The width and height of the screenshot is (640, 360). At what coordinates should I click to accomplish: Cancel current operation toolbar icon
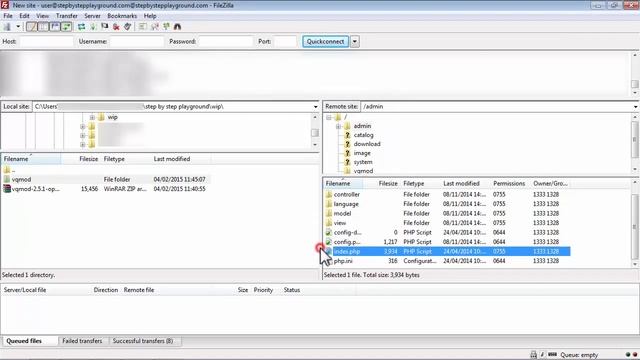[x=105, y=27]
